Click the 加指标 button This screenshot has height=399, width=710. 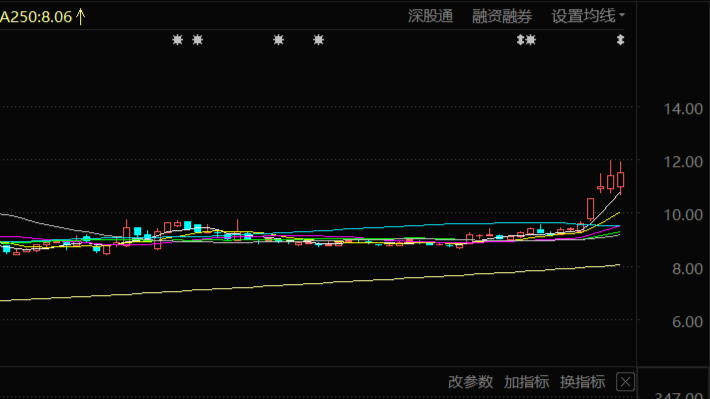[527, 382]
